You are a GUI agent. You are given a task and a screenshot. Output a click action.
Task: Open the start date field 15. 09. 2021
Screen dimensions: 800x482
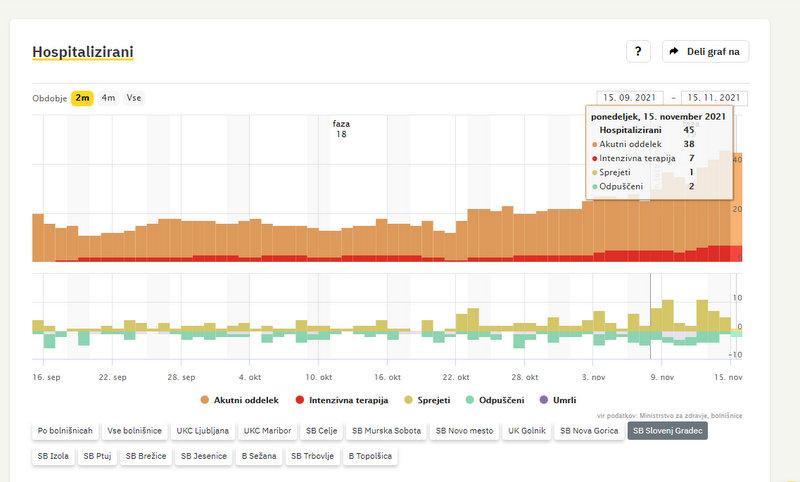630,98
